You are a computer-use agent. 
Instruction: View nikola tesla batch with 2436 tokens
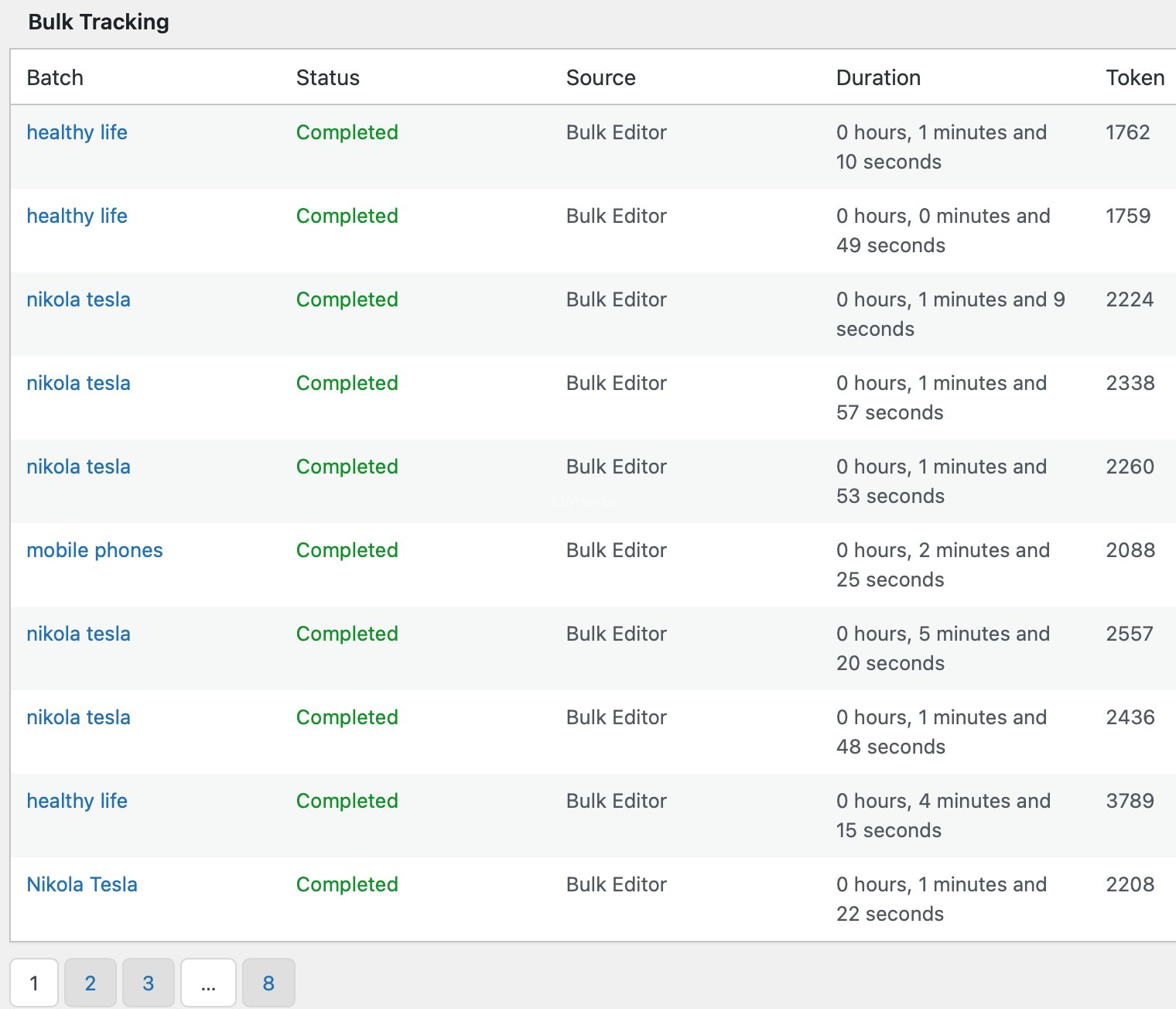78,717
